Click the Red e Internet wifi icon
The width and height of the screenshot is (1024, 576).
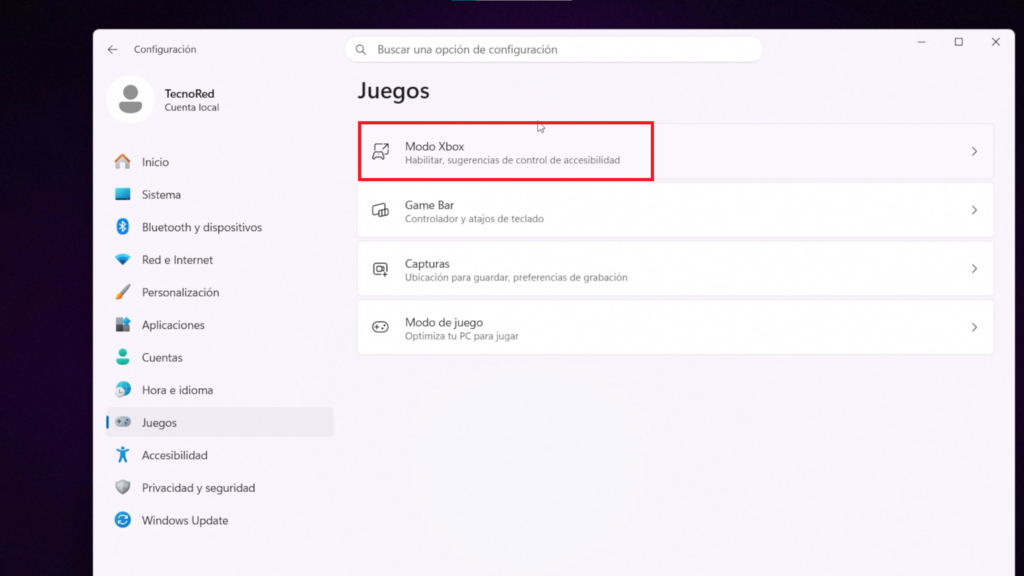pos(122,259)
